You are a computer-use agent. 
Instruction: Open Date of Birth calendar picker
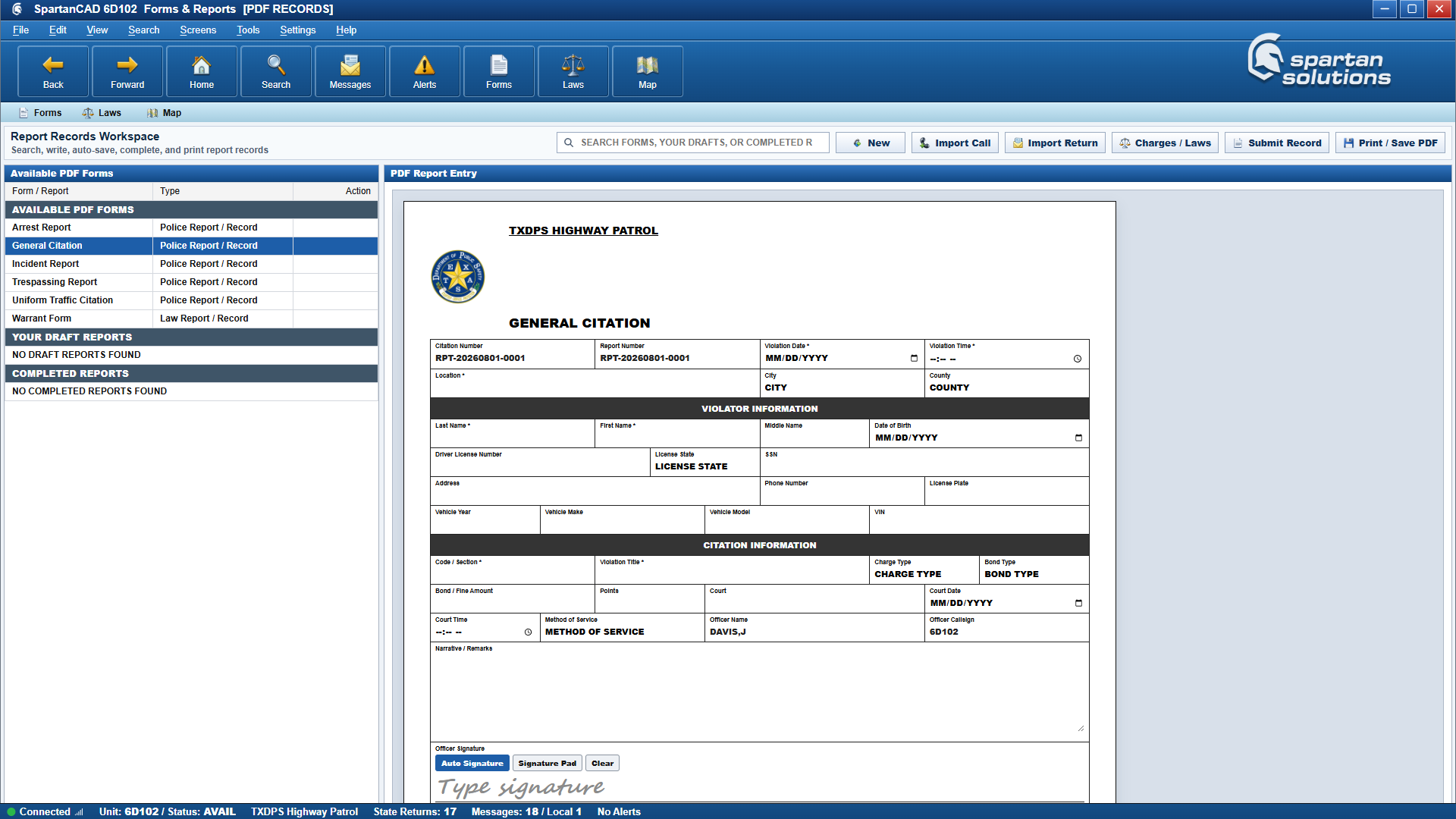click(x=1078, y=438)
